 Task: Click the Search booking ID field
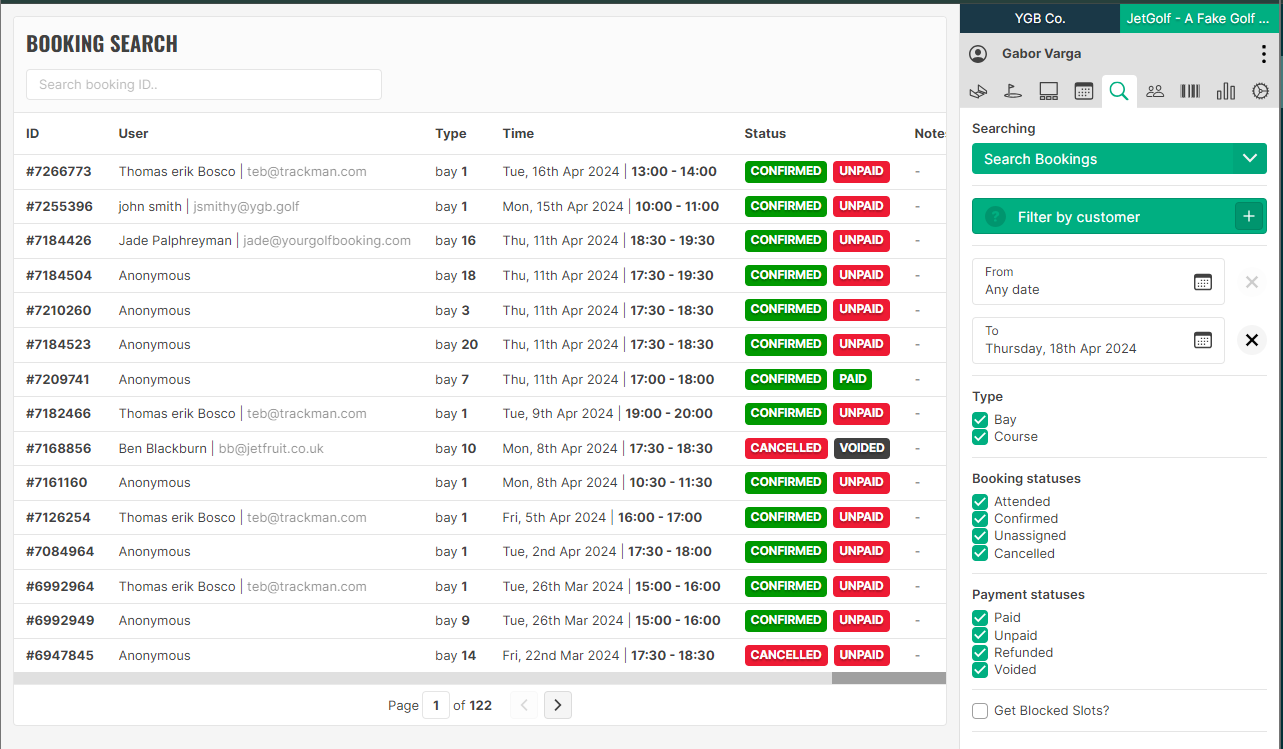pyautogui.click(x=204, y=85)
